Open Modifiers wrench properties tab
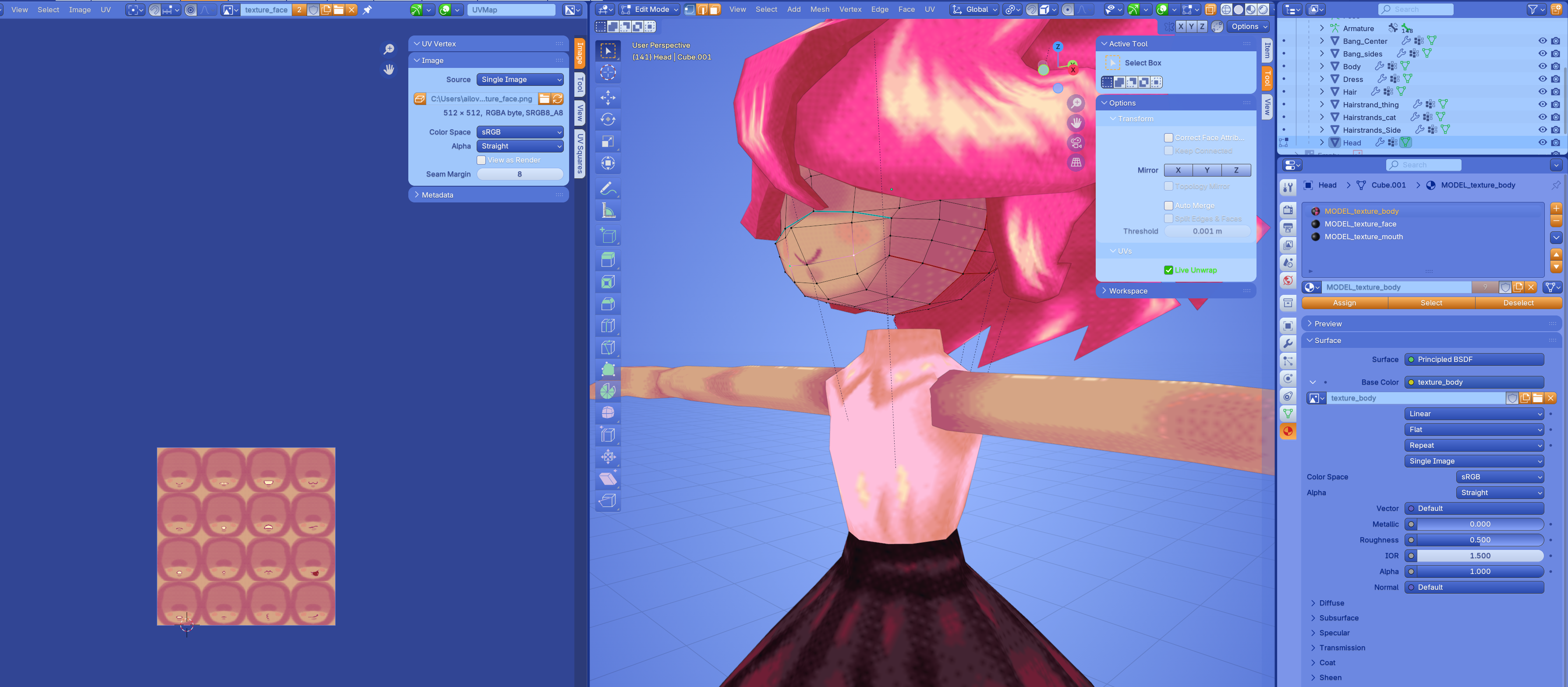The height and width of the screenshot is (687, 1568). pos(1288,343)
